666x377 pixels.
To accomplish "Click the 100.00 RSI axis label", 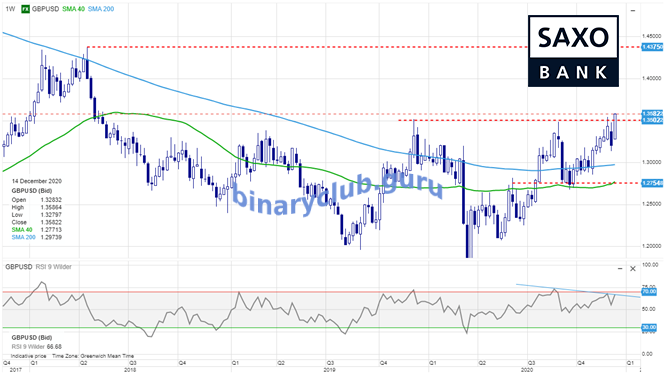I will click(650, 264).
